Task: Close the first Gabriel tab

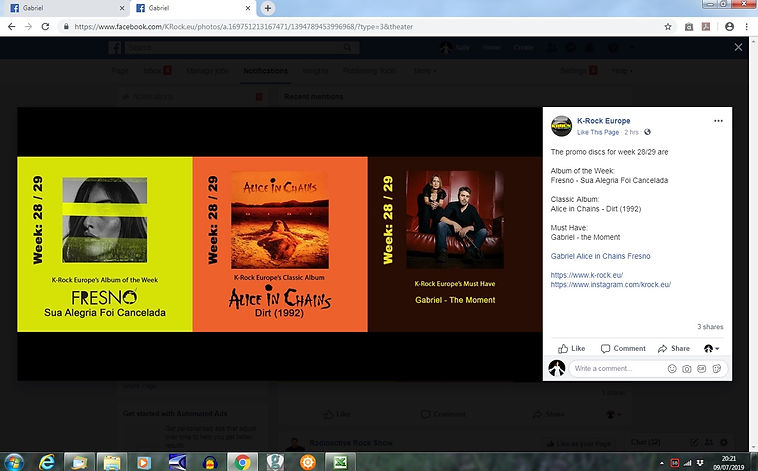Action: pyautogui.click(x=122, y=8)
